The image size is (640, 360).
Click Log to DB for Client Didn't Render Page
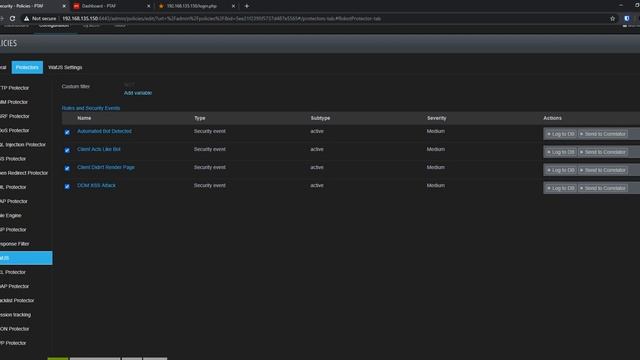point(560,170)
